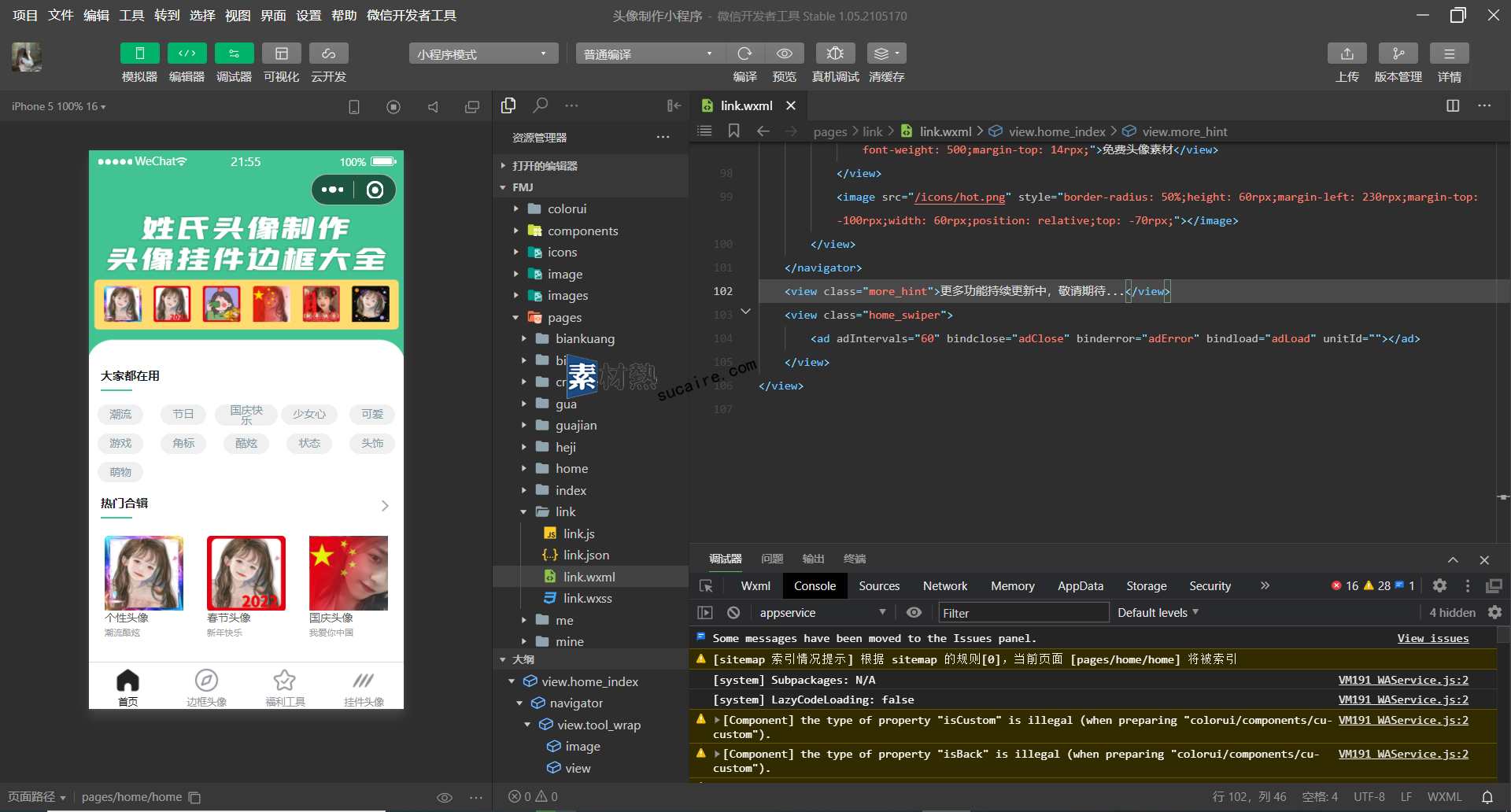Activate the element inspect picker icon
Viewport: 1511px width, 812px height.
tap(706, 586)
